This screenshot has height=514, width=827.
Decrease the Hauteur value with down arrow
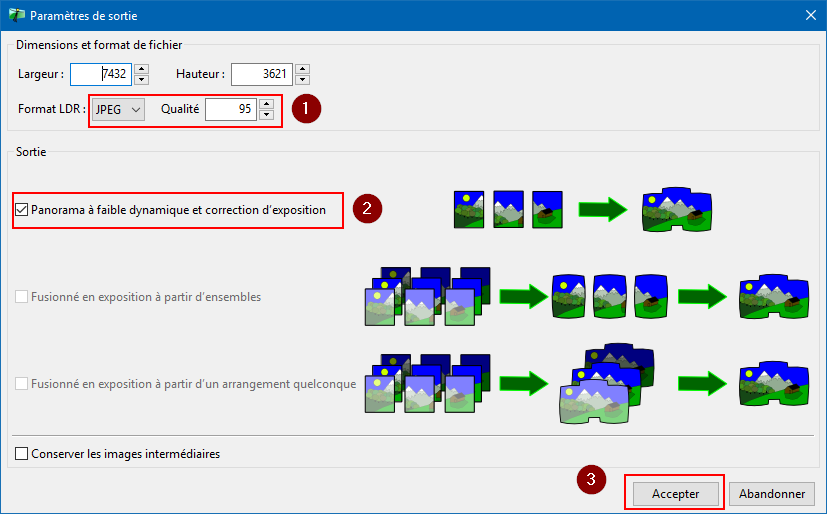(302, 80)
